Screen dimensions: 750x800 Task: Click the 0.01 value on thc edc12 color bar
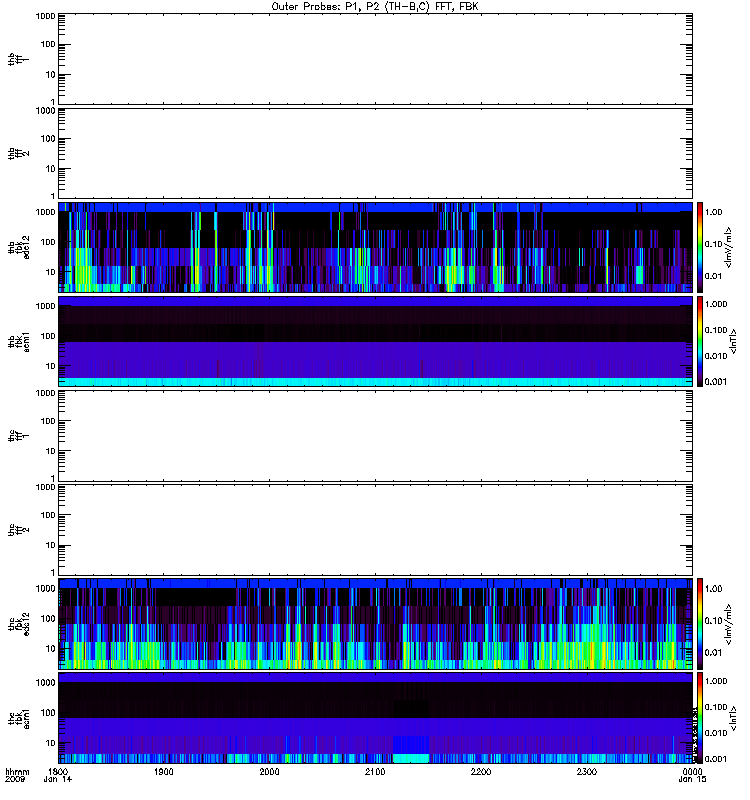click(x=713, y=652)
